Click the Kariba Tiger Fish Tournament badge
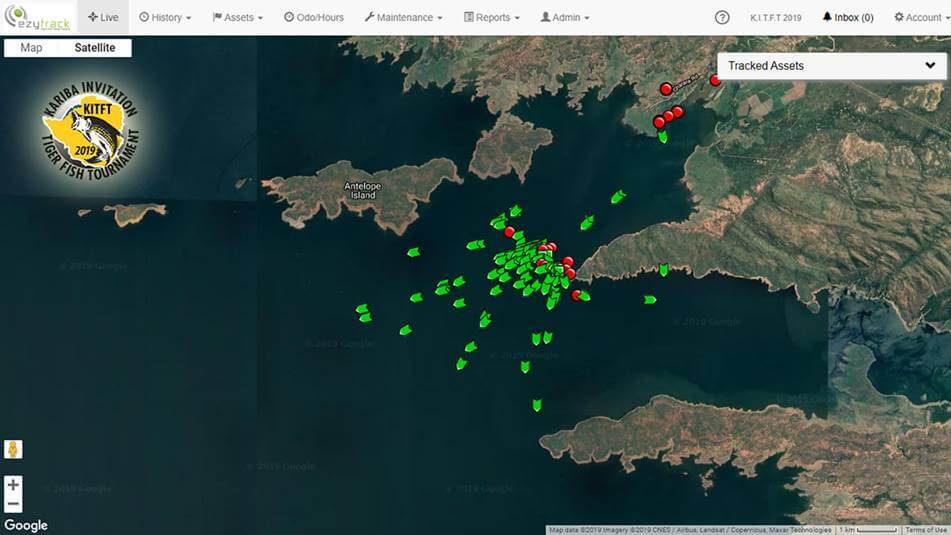Viewport: 951px width, 535px height. pyautogui.click(x=90, y=132)
